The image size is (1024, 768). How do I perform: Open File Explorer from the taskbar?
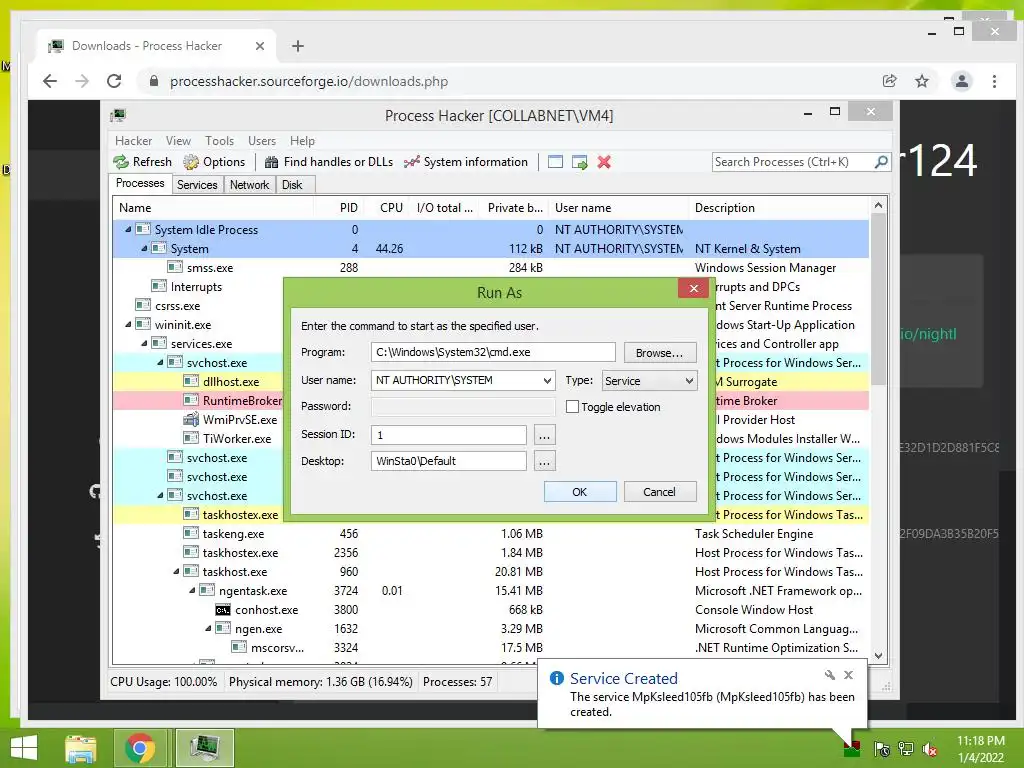[x=81, y=748]
